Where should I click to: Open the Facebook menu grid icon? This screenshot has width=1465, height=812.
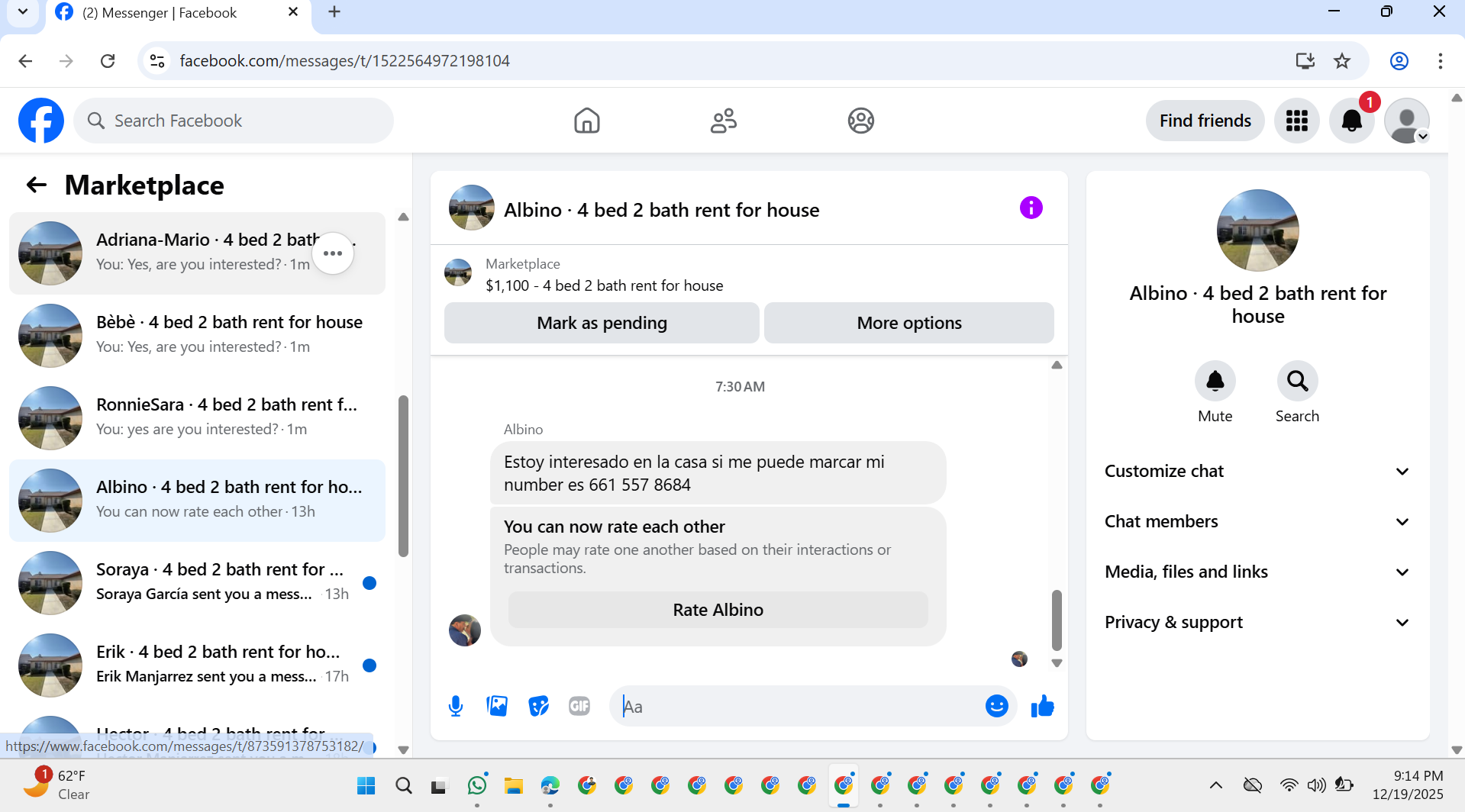pyautogui.click(x=1296, y=121)
